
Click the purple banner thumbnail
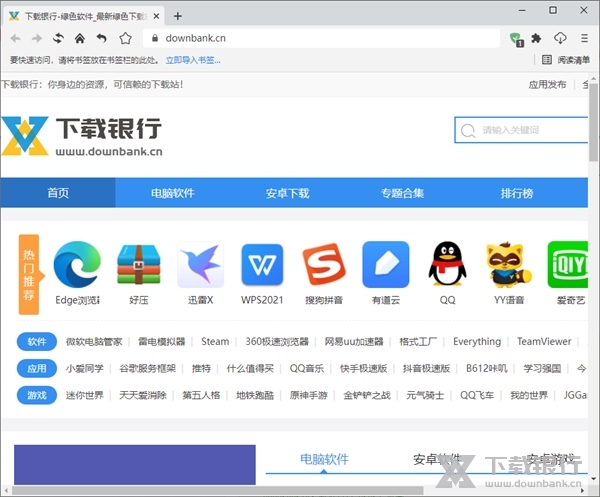[x=135, y=464]
